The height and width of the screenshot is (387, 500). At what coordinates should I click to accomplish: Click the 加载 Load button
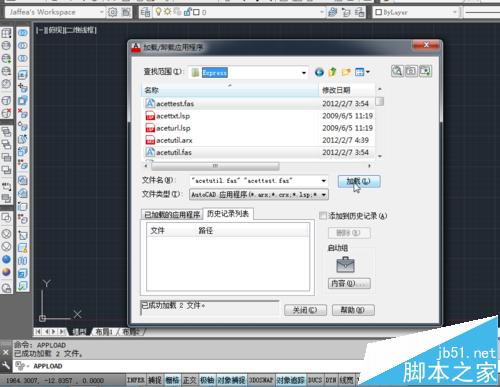coord(359,181)
